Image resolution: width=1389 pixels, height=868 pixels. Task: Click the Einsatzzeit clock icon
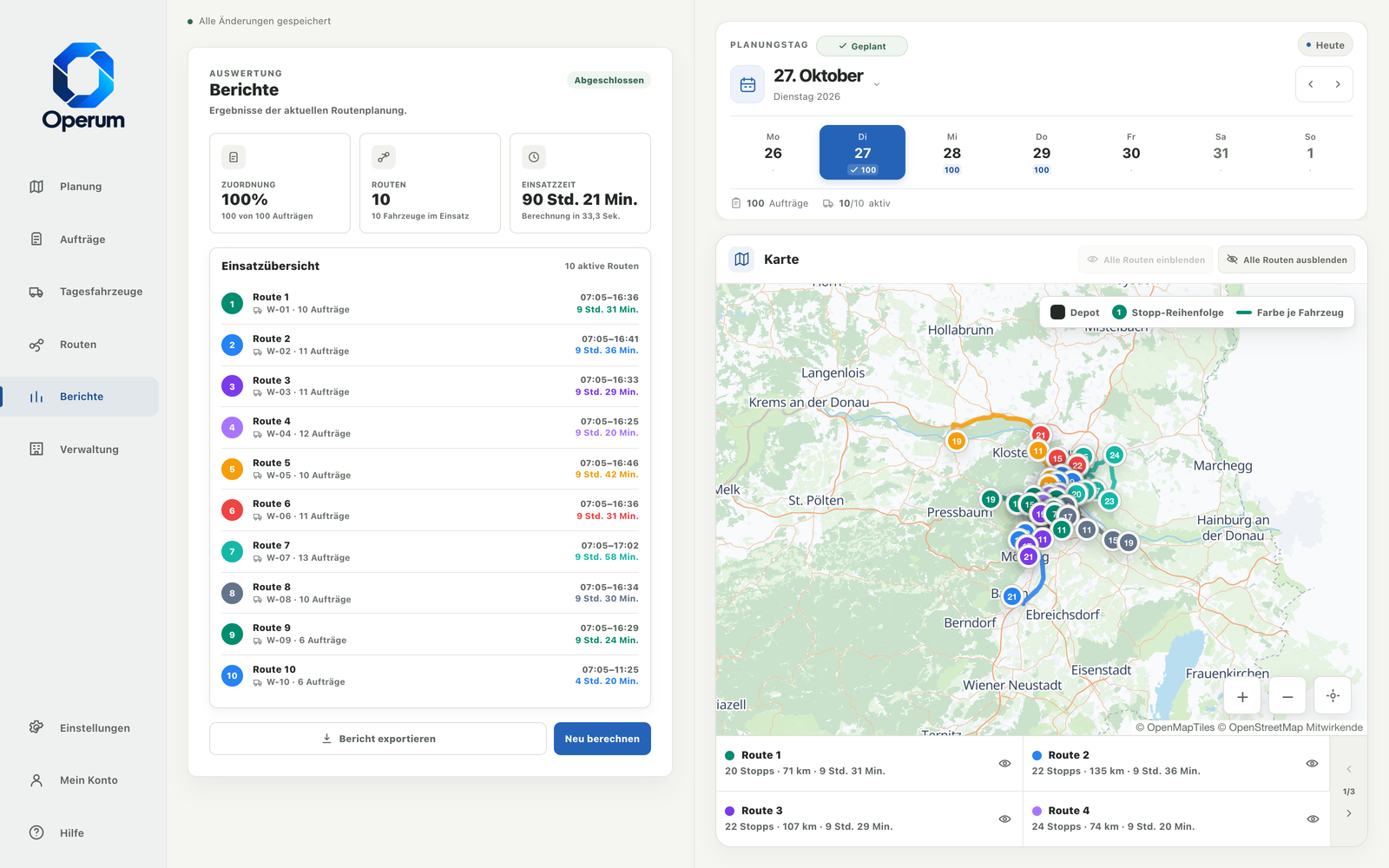(534, 157)
